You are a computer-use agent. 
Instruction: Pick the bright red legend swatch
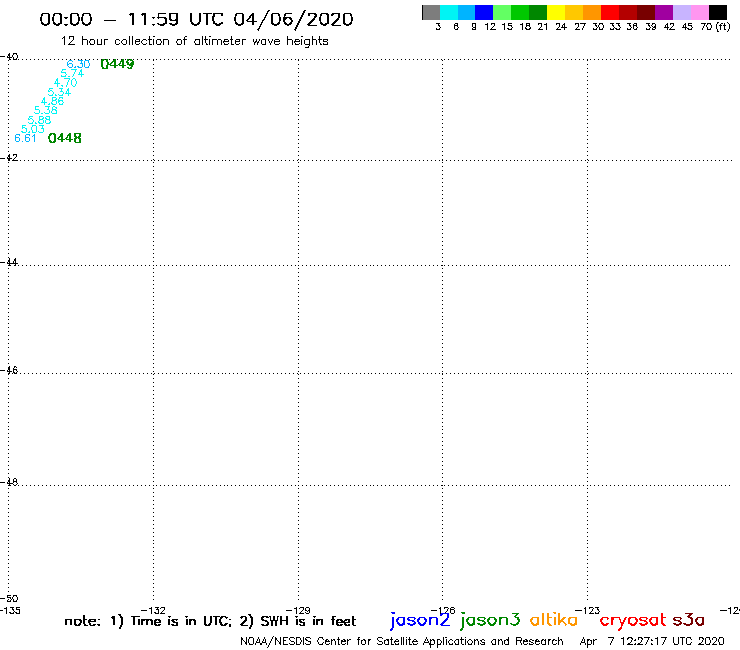pyautogui.click(x=610, y=12)
